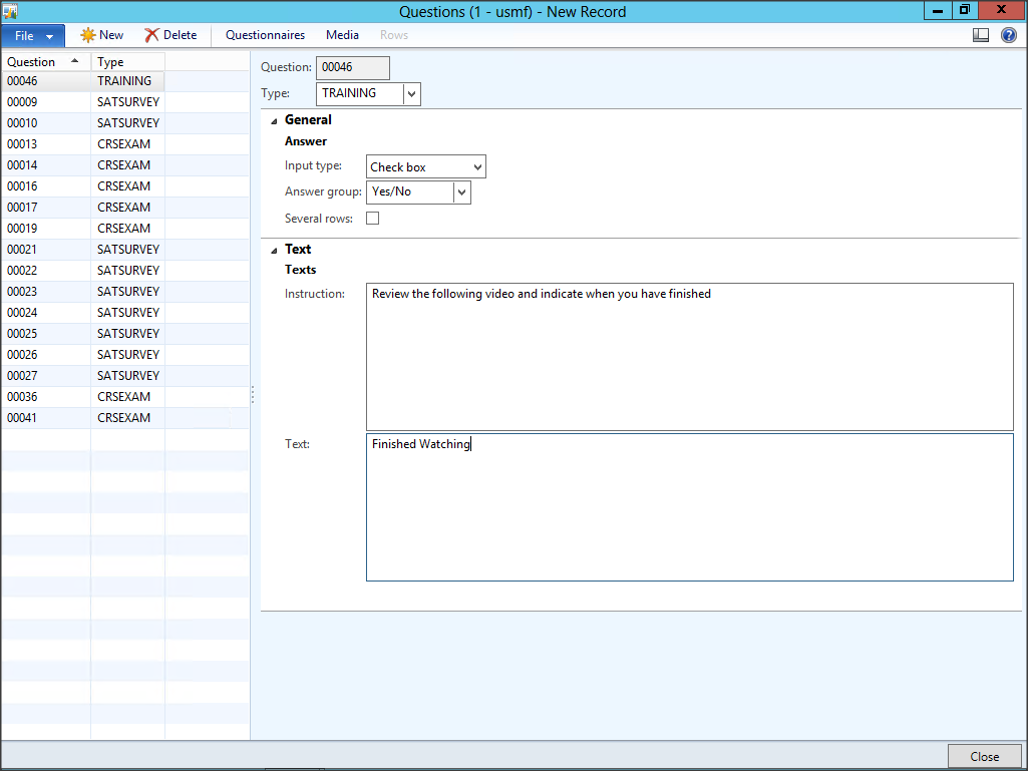Expand the Answer group Yes/No dropdown
Screen dimensions: 1028x771
[461, 192]
